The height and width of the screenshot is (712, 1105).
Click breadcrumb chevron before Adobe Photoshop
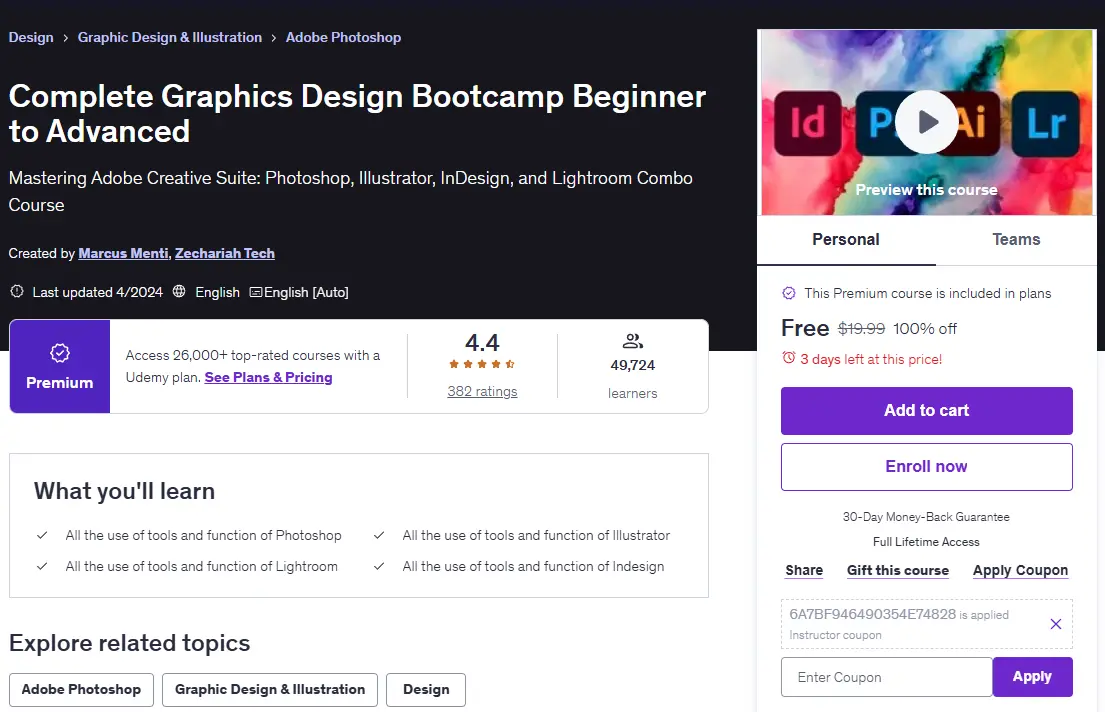pos(273,38)
